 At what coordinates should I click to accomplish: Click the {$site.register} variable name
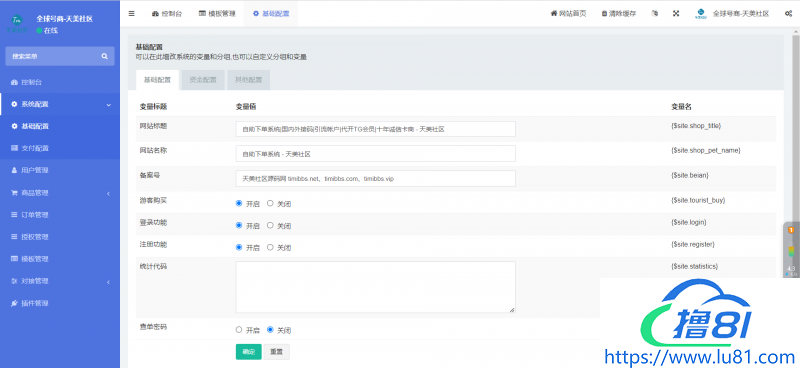pyautogui.click(x=692, y=244)
